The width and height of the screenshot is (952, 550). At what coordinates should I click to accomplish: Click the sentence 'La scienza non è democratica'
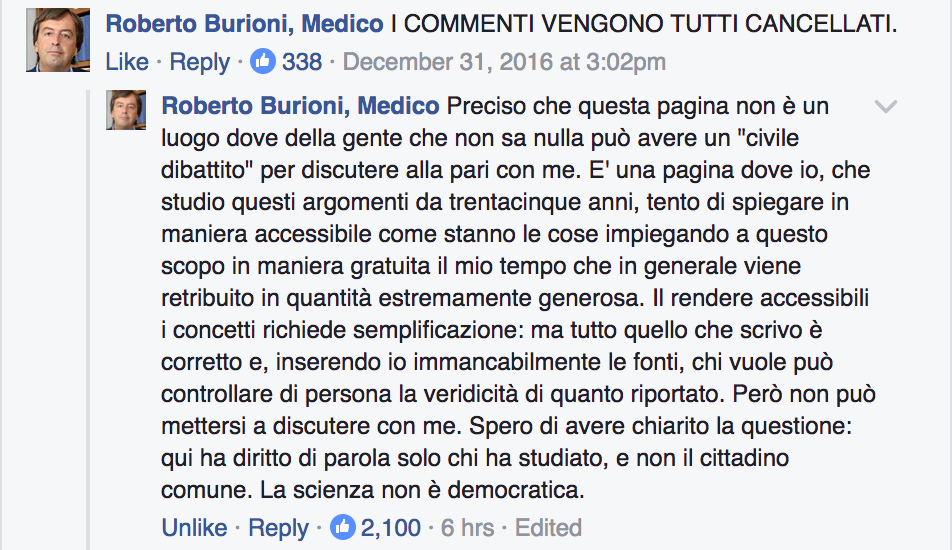click(x=420, y=491)
